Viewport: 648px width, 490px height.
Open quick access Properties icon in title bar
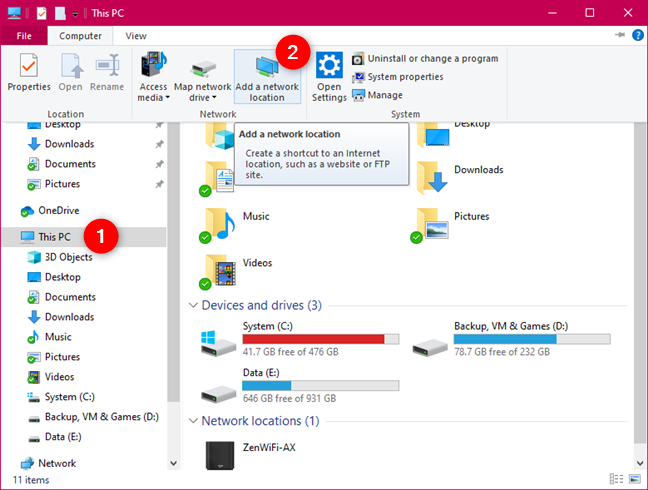42,13
